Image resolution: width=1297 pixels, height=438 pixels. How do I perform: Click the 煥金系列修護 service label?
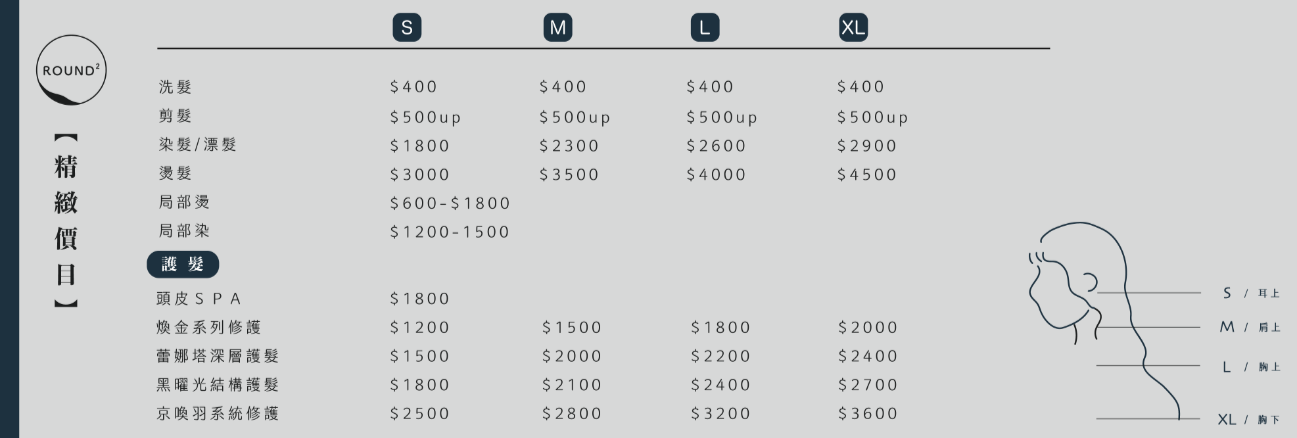pyautogui.click(x=209, y=327)
